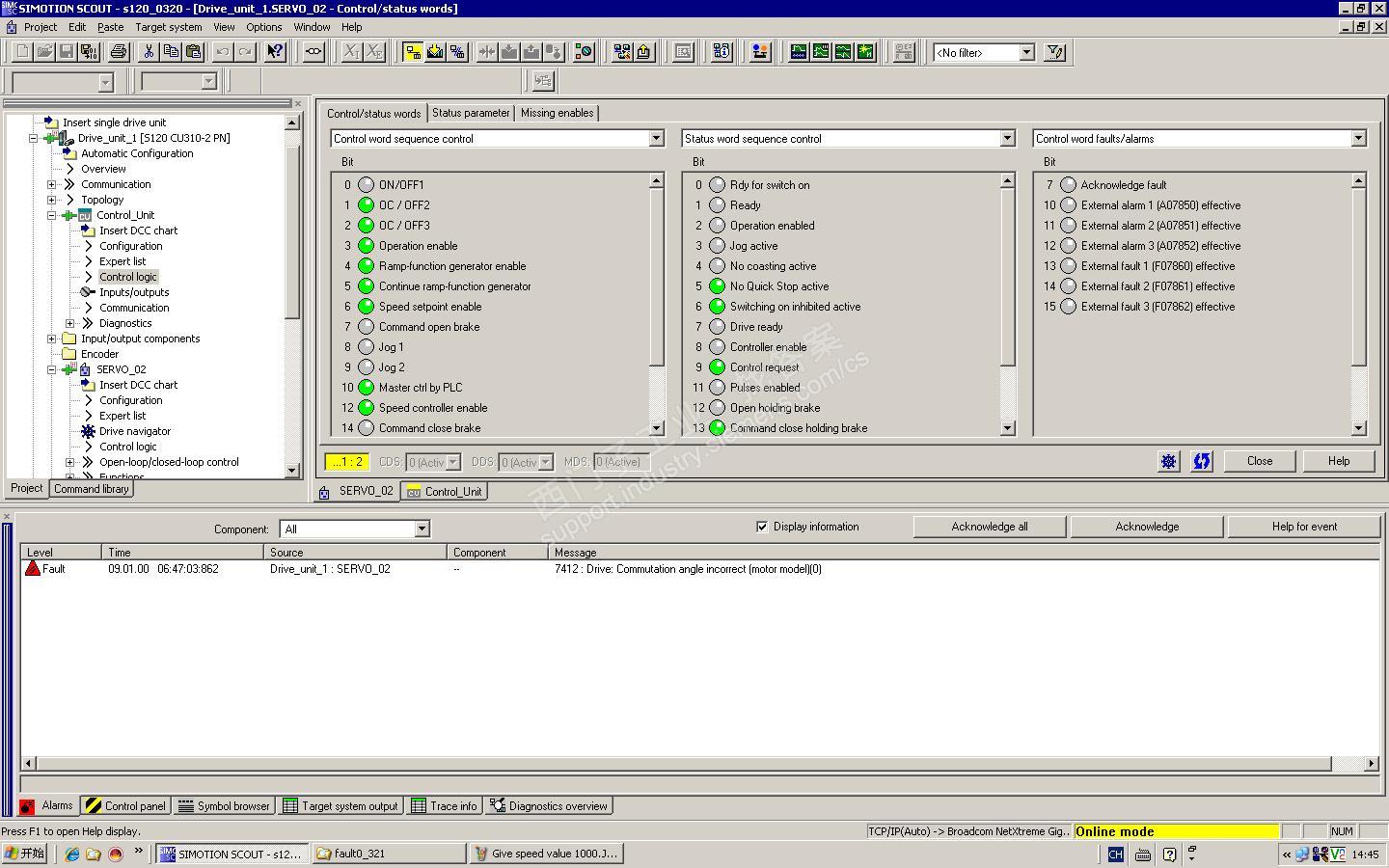1389x868 pixels.
Task: Switch to the Status parameter tab
Action: point(471,113)
